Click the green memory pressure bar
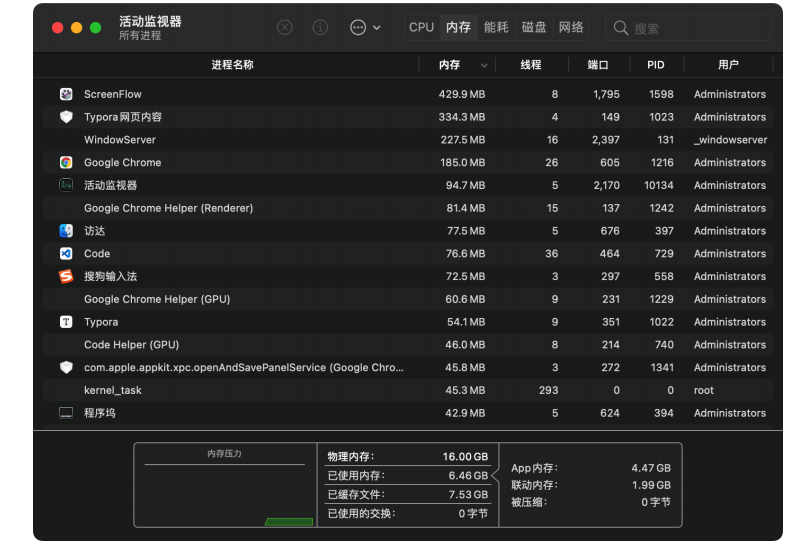 tap(289, 522)
